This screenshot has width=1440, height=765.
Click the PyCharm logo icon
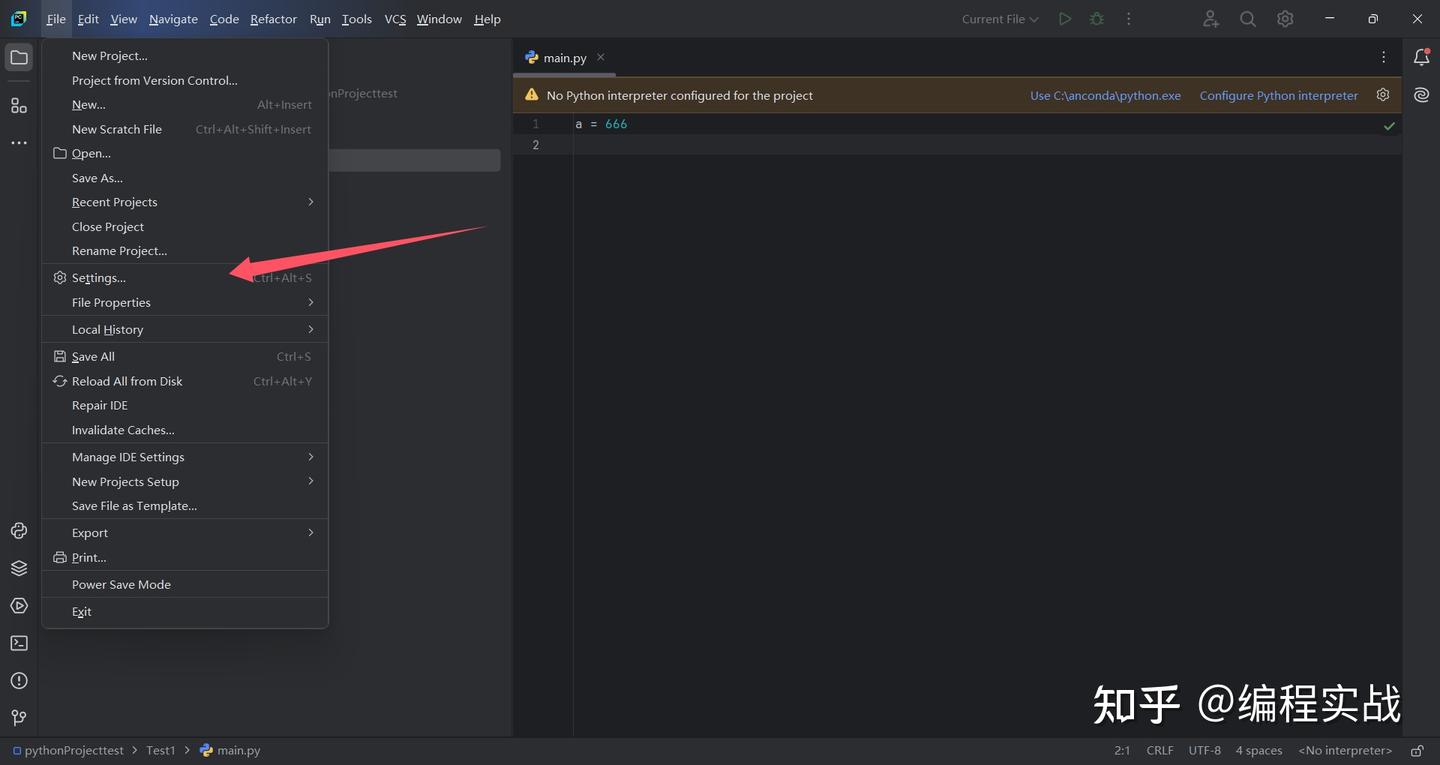pyautogui.click(x=19, y=19)
